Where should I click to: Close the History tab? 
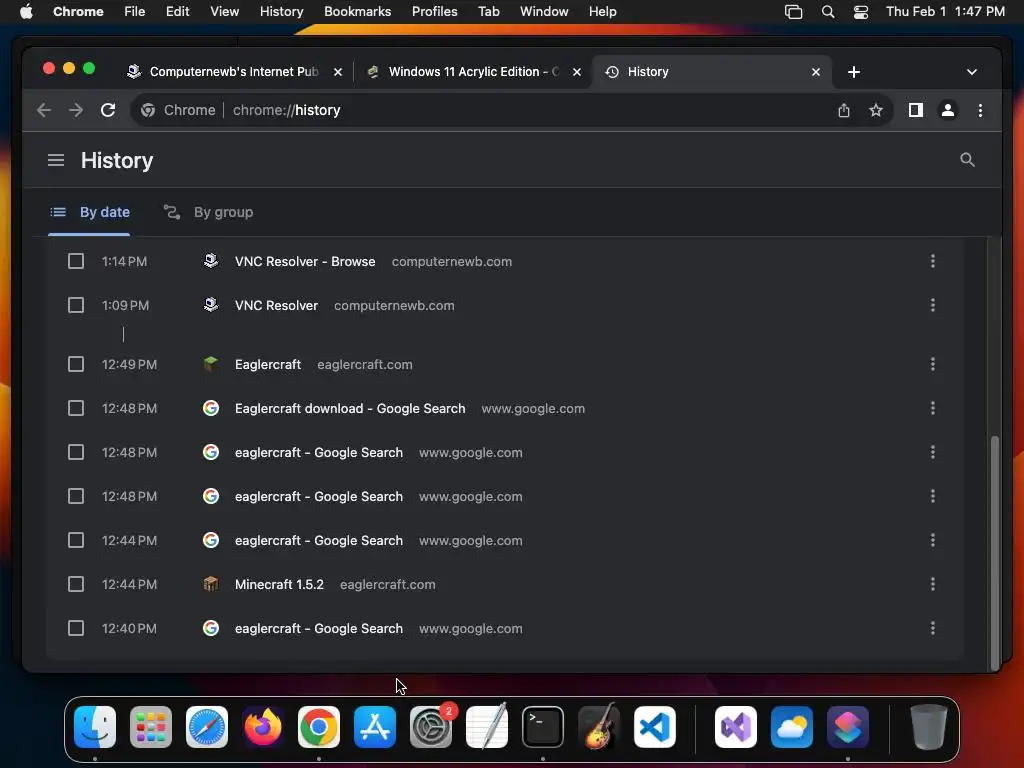point(816,72)
